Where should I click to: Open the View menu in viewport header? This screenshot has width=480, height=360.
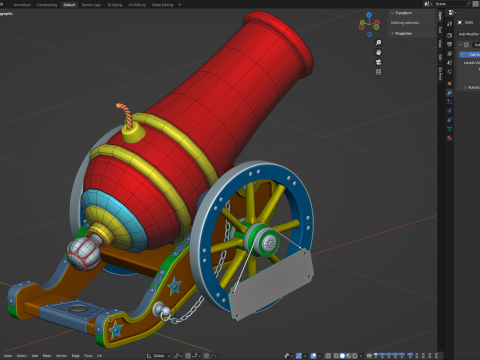click(x=8, y=356)
